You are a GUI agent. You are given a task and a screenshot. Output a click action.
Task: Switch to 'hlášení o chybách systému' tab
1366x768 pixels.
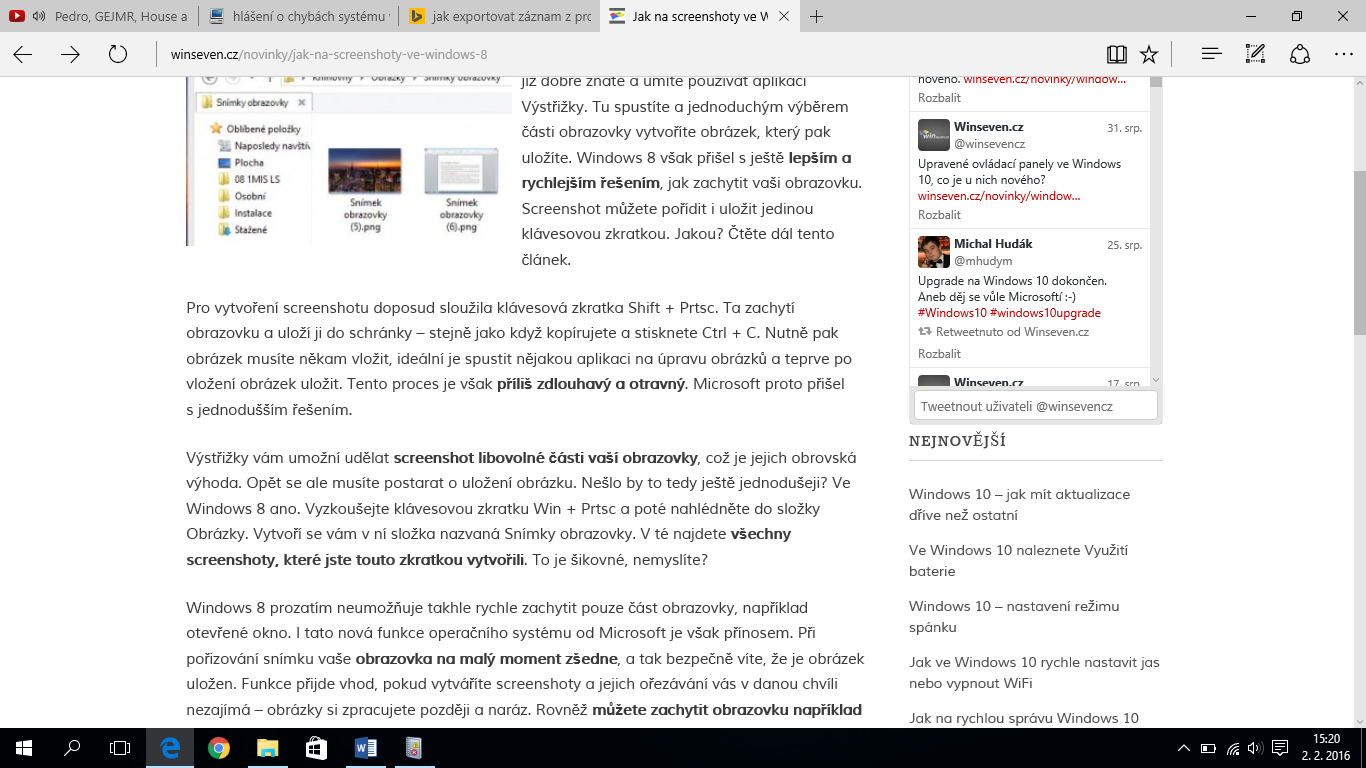point(298,16)
